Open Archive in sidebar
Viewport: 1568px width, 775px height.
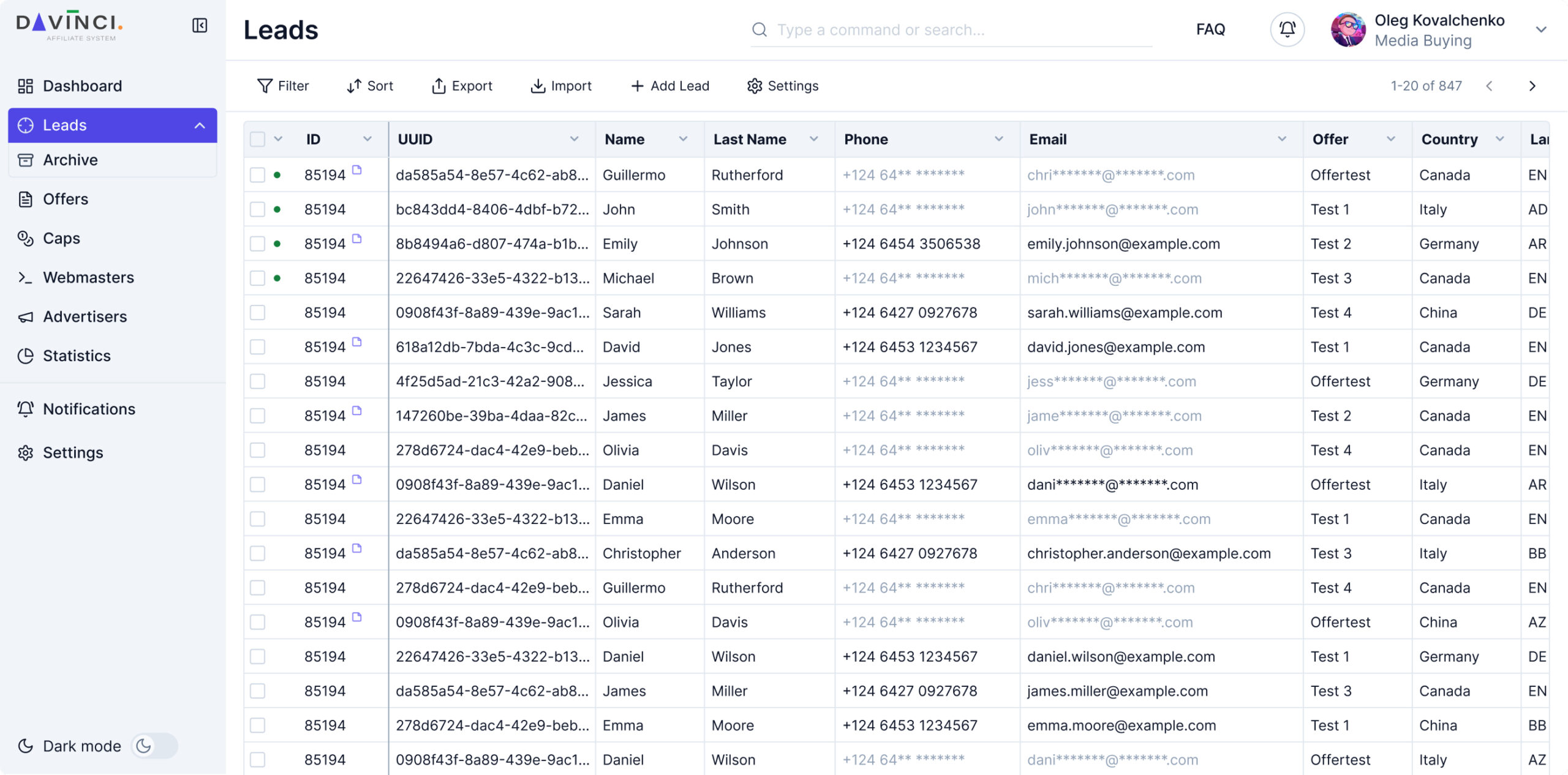click(70, 160)
